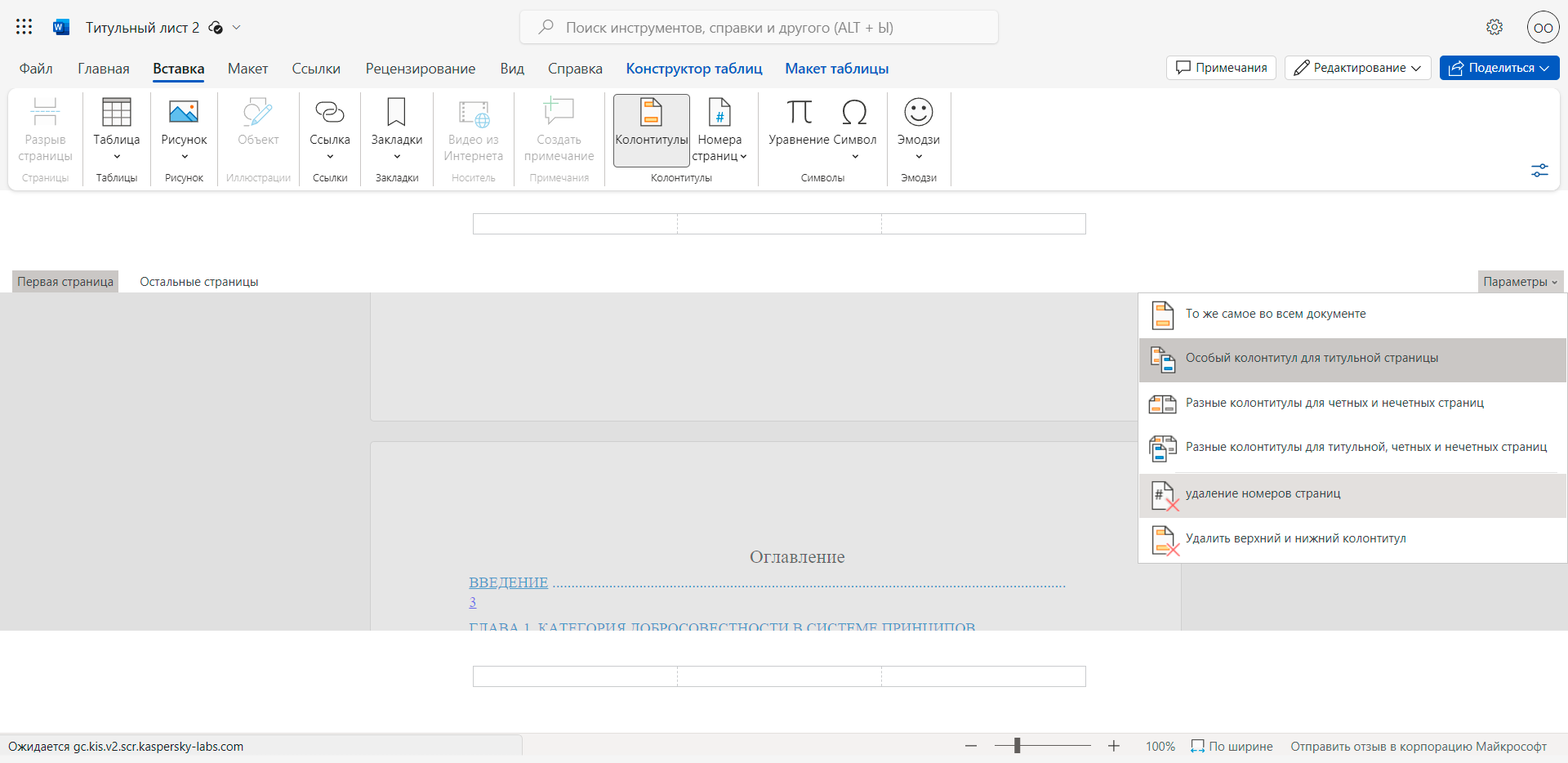
Task: Open the Закладки bookmark tool
Action: coord(397,130)
